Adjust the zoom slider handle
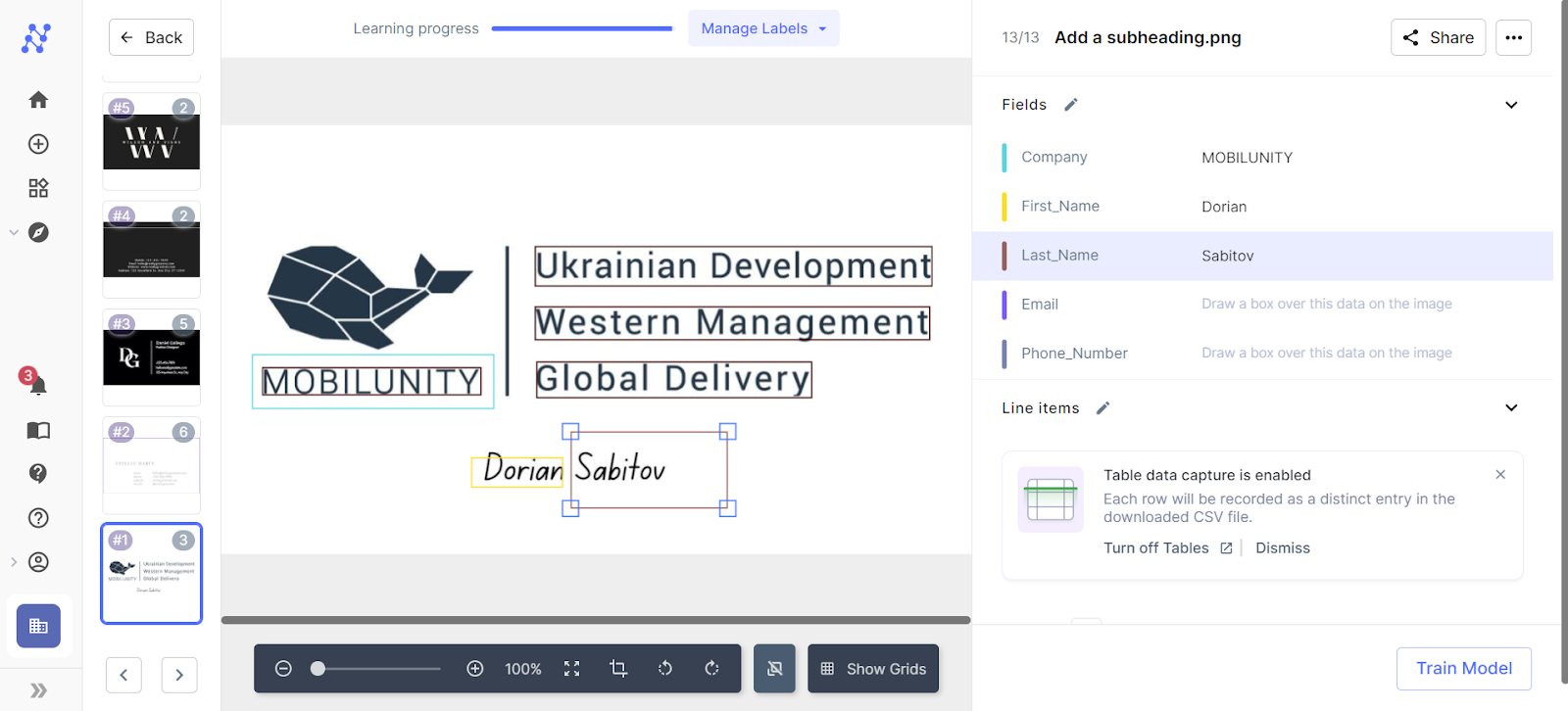 click(x=318, y=669)
